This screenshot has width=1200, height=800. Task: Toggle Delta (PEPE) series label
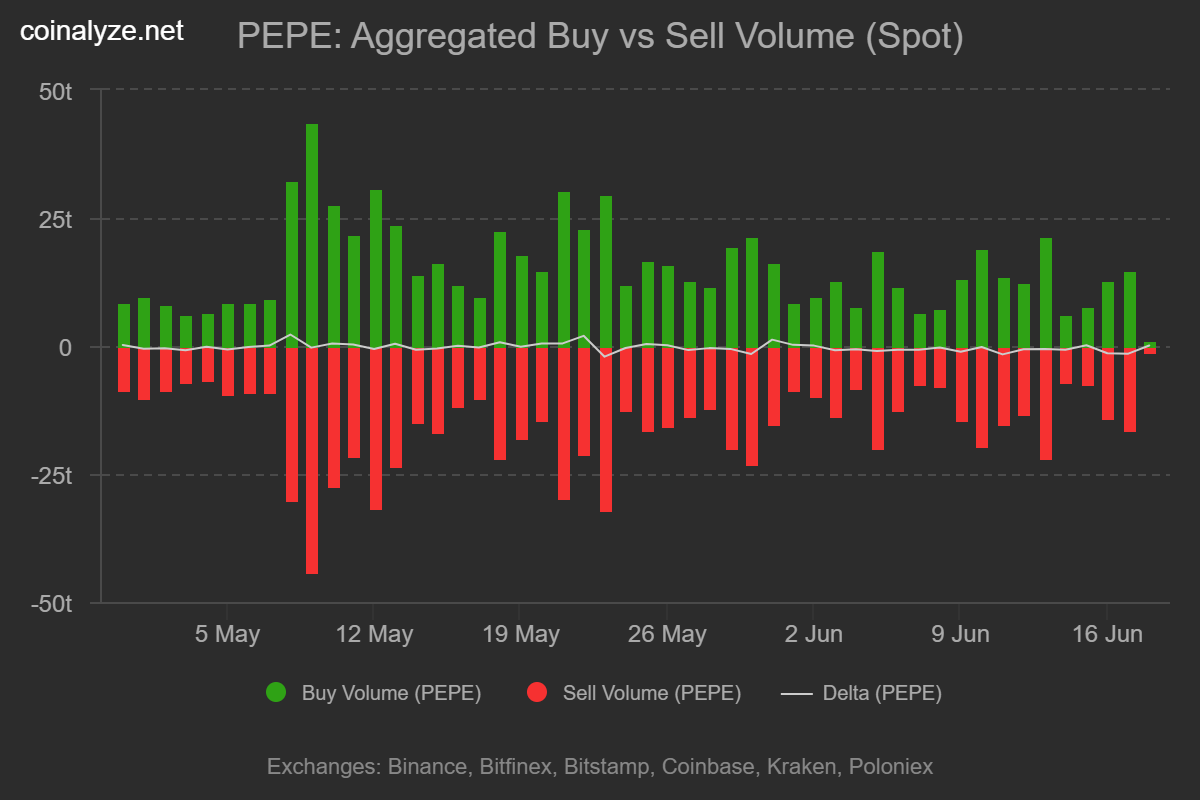pyautogui.click(x=882, y=693)
